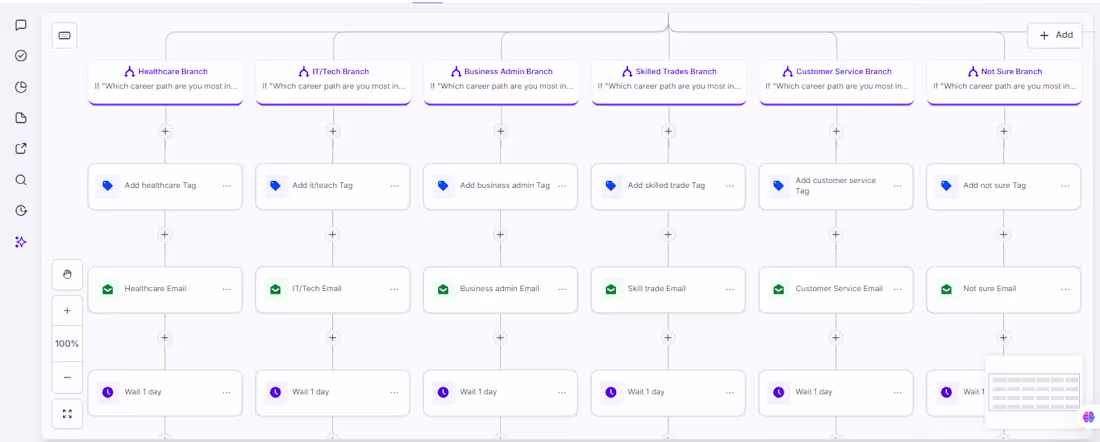Open options menu for Business admin Email
Screen dimensions: 1100x442
coord(562,289)
